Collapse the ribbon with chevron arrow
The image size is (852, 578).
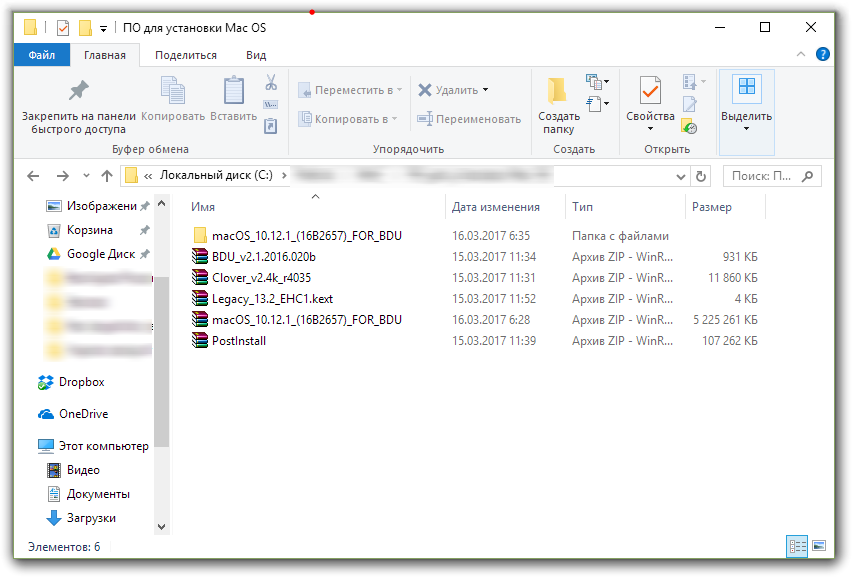tap(803, 55)
